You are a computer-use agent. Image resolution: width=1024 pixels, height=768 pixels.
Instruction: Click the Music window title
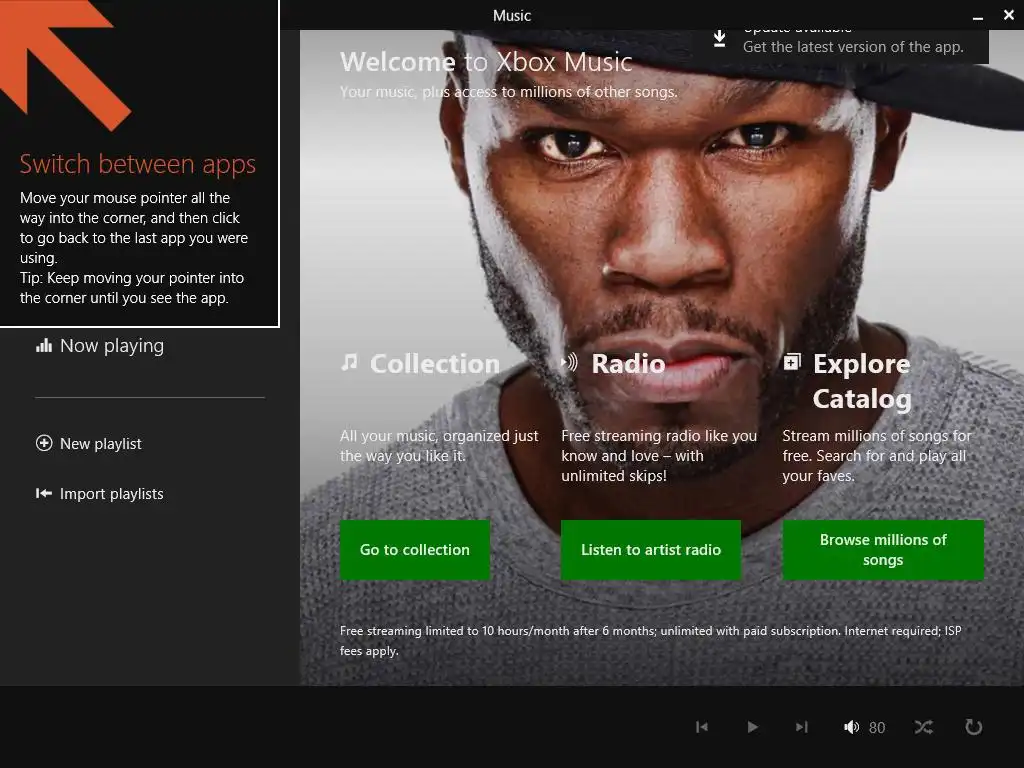click(x=512, y=16)
